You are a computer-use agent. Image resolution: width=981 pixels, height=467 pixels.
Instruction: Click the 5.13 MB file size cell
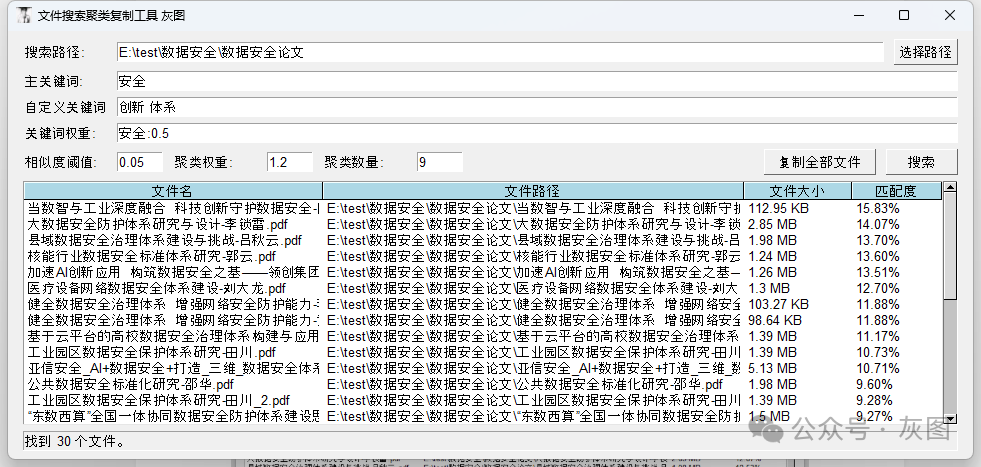(x=773, y=369)
